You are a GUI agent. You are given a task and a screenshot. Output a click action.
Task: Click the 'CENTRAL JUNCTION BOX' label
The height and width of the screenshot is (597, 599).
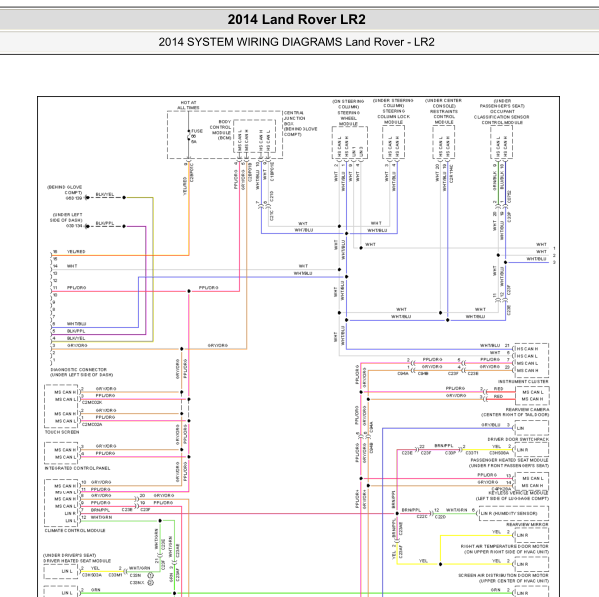pos(294,118)
